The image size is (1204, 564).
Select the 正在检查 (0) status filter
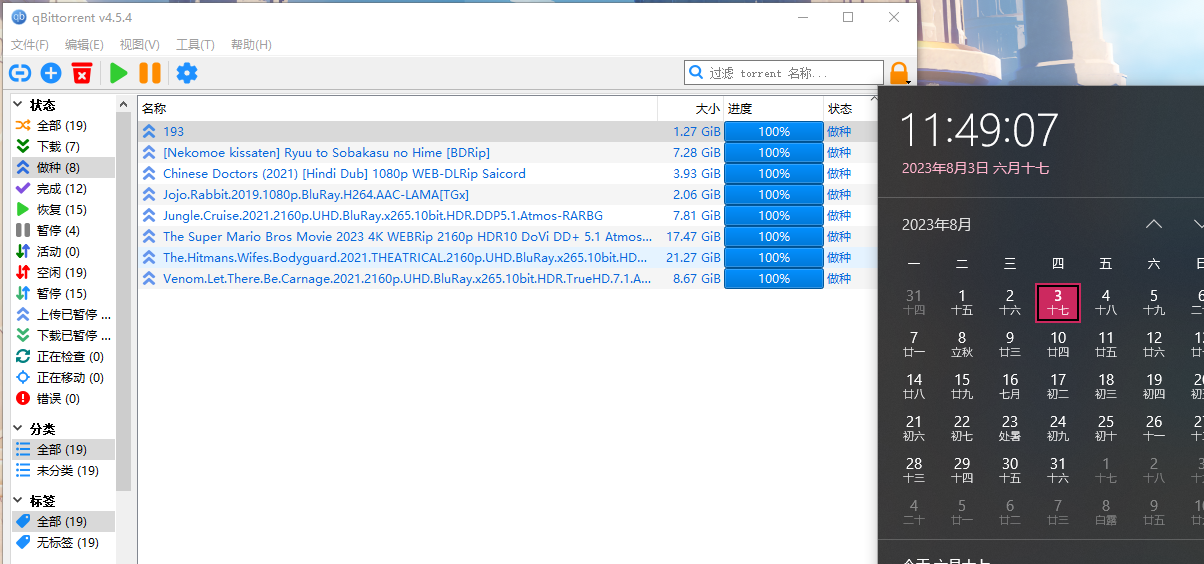coord(62,357)
